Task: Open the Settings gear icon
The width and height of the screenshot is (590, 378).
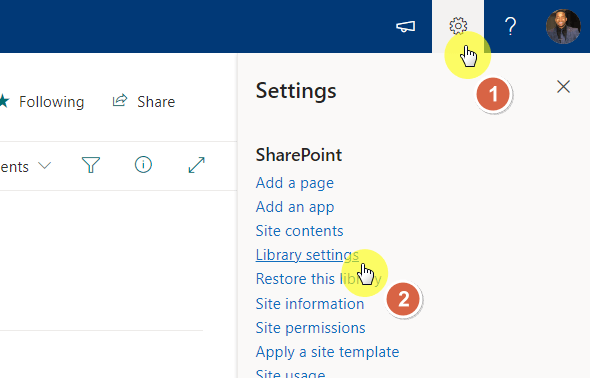Action: pos(458,26)
